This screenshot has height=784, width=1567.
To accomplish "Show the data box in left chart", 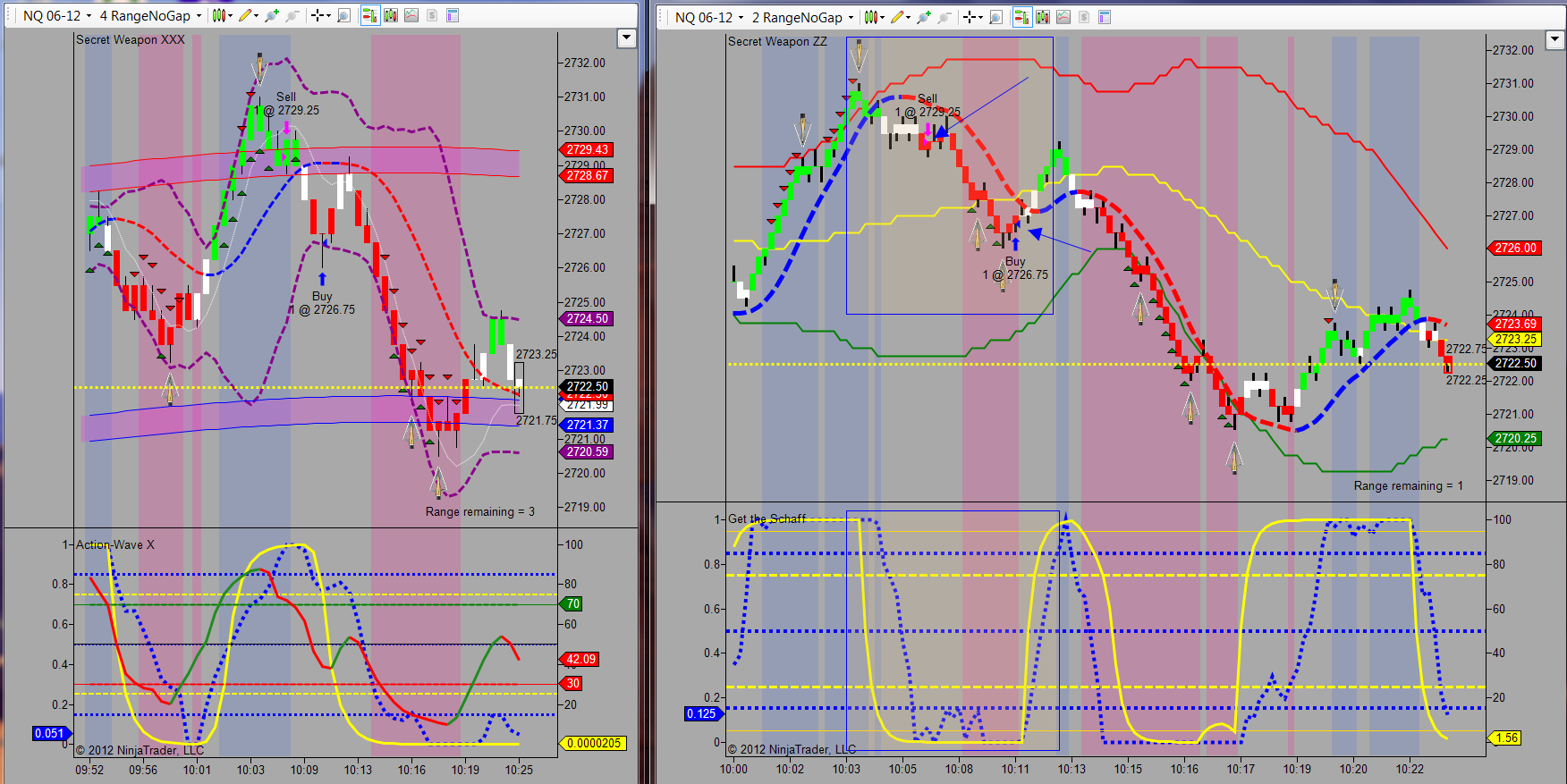I will click(343, 15).
